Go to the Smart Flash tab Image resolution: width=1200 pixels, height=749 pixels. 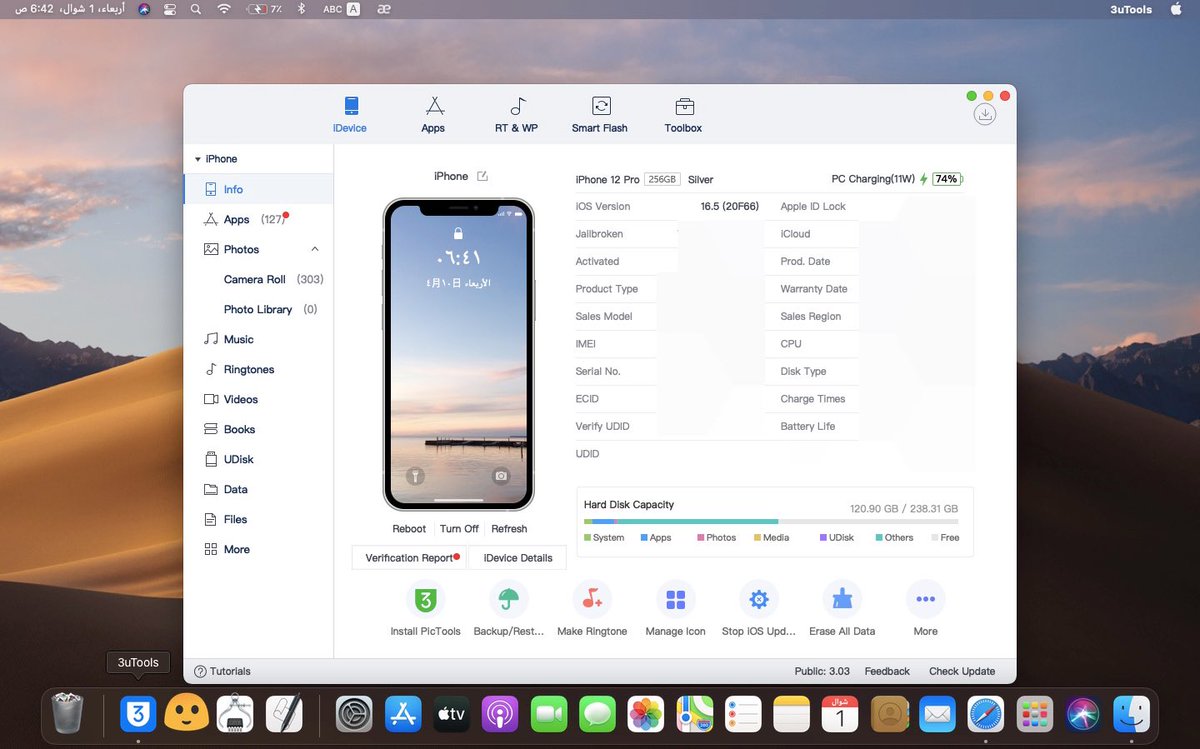click(x=600, y=114)
